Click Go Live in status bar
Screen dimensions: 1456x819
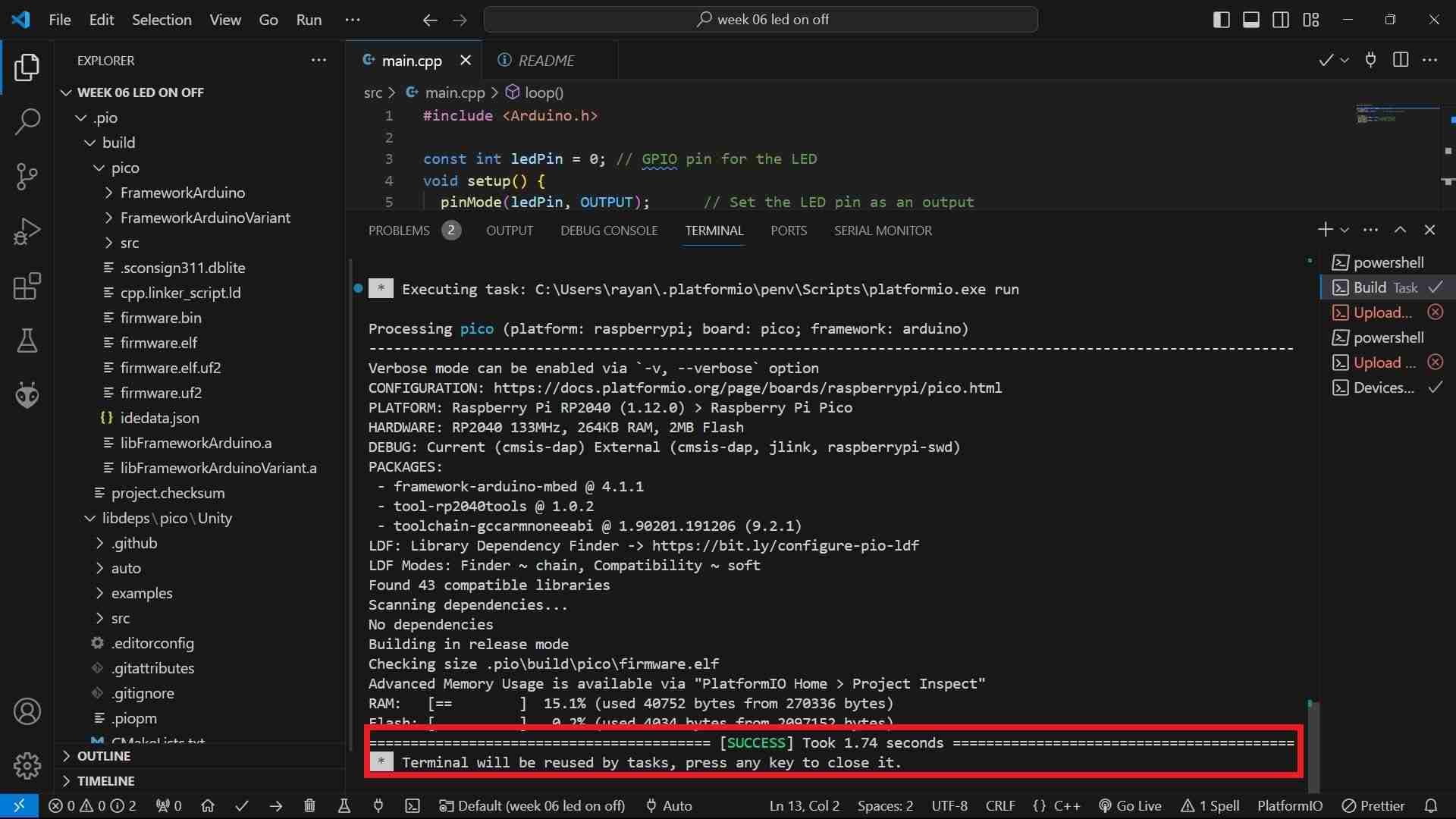(x=1130, y=806)
